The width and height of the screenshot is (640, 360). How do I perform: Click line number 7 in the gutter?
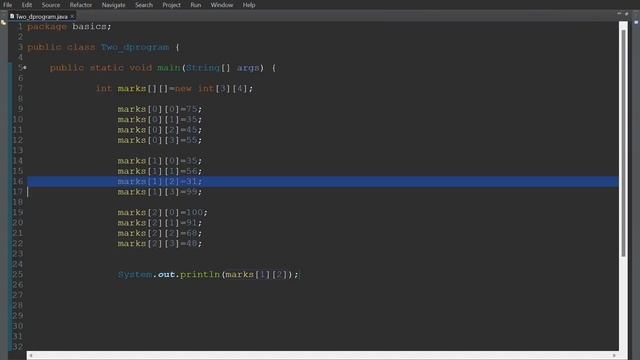(20, 88)
